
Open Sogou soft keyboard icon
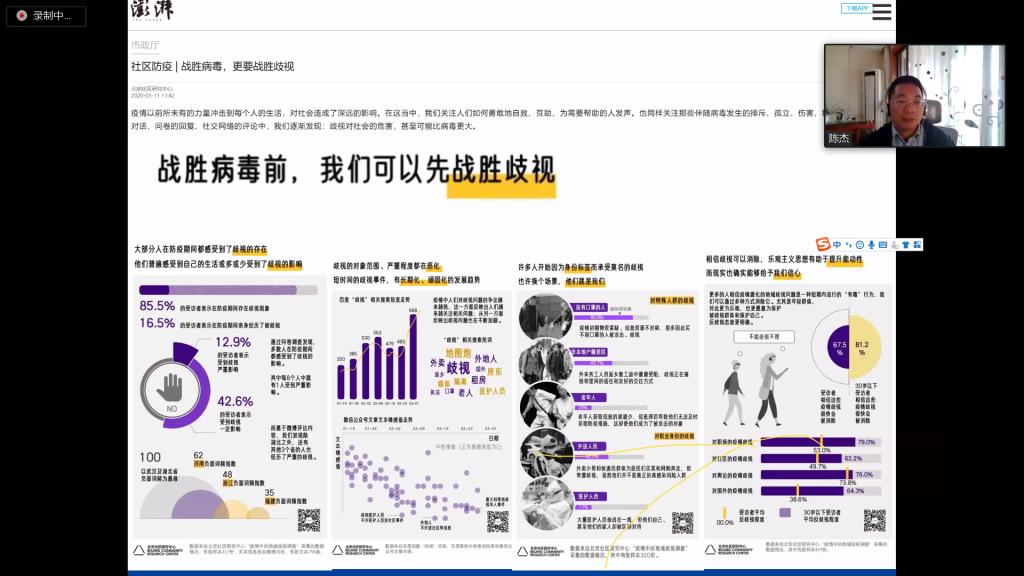pyautogui.click(x=883, y=244)
